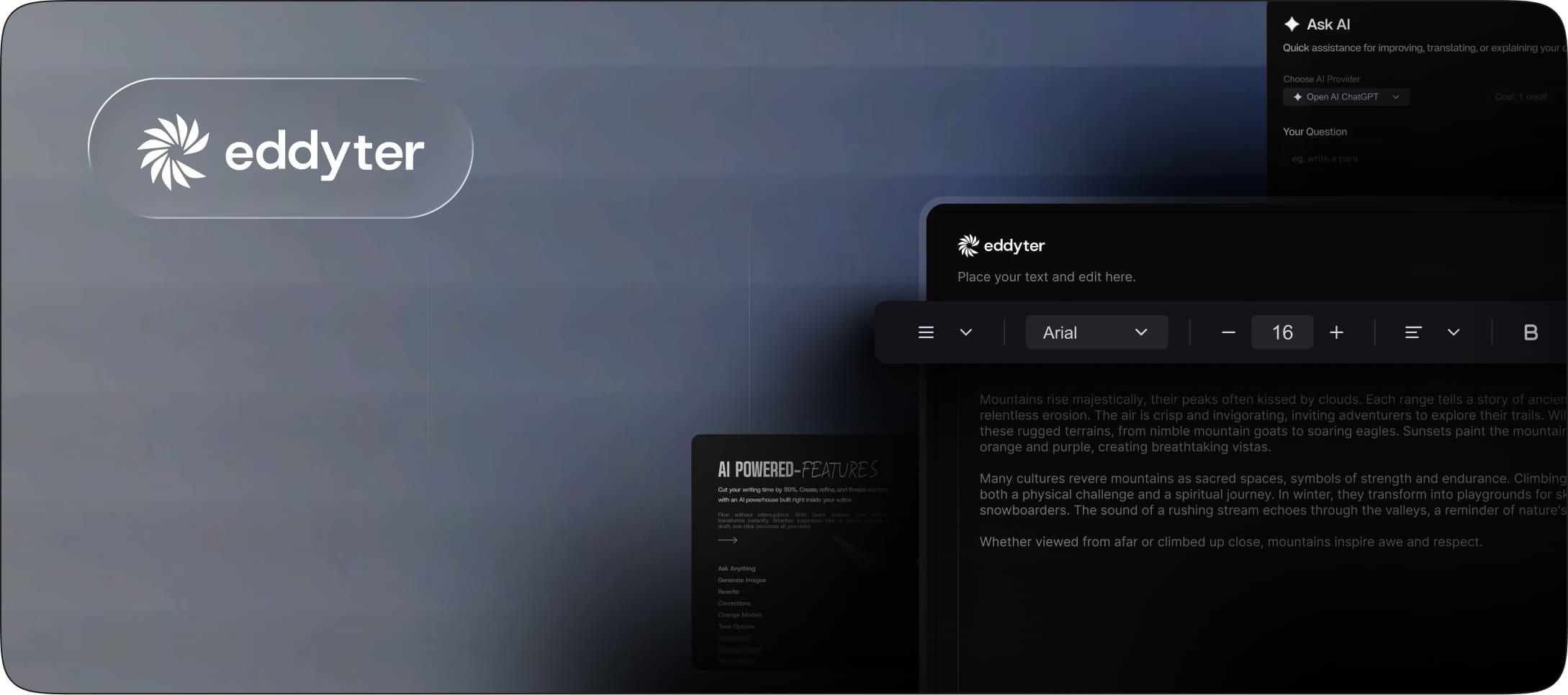This screenshot has height=695, width=1568.
Task: Expand the chevron next to the list icon
Action: point(966,332)
